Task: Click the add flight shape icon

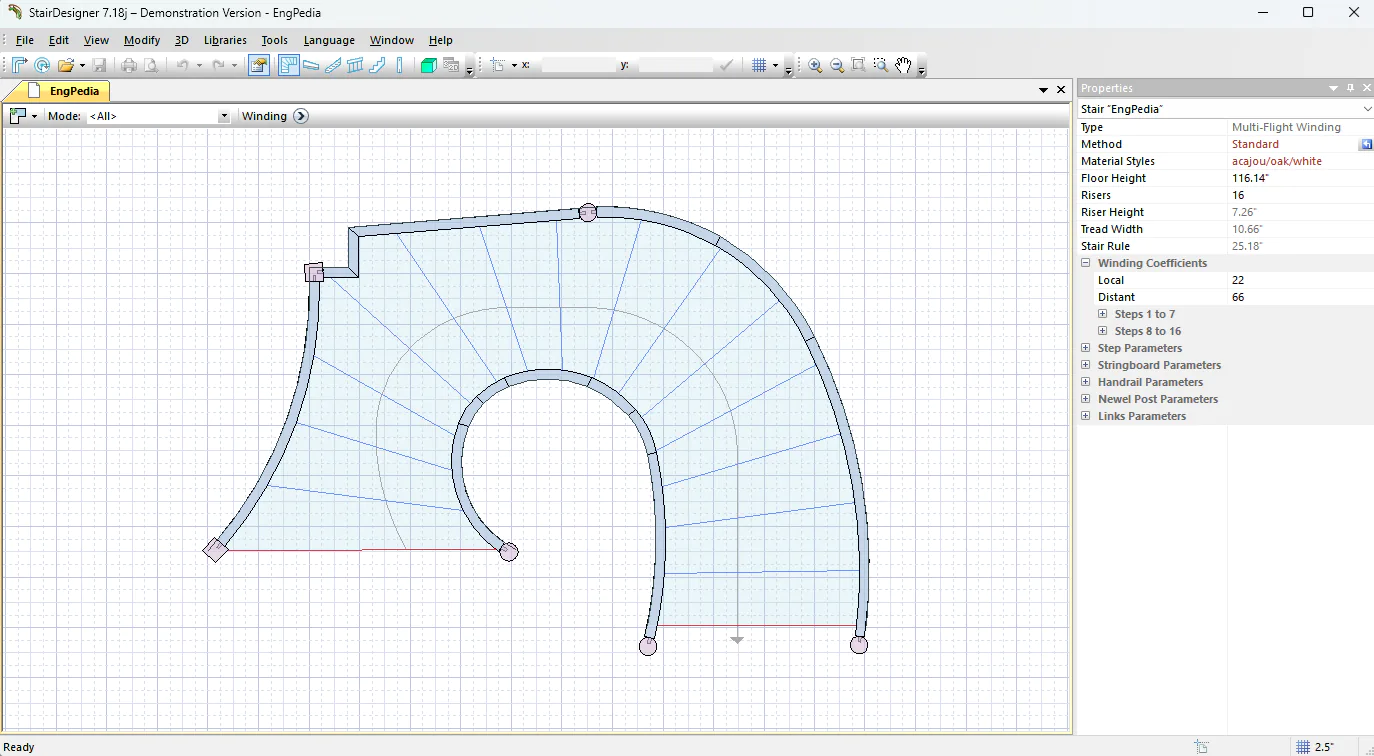Action: (x=18, y=116)
